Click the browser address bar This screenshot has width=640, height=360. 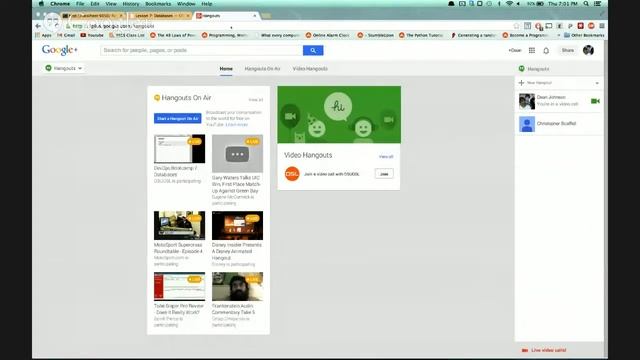(x=286, y=26)
